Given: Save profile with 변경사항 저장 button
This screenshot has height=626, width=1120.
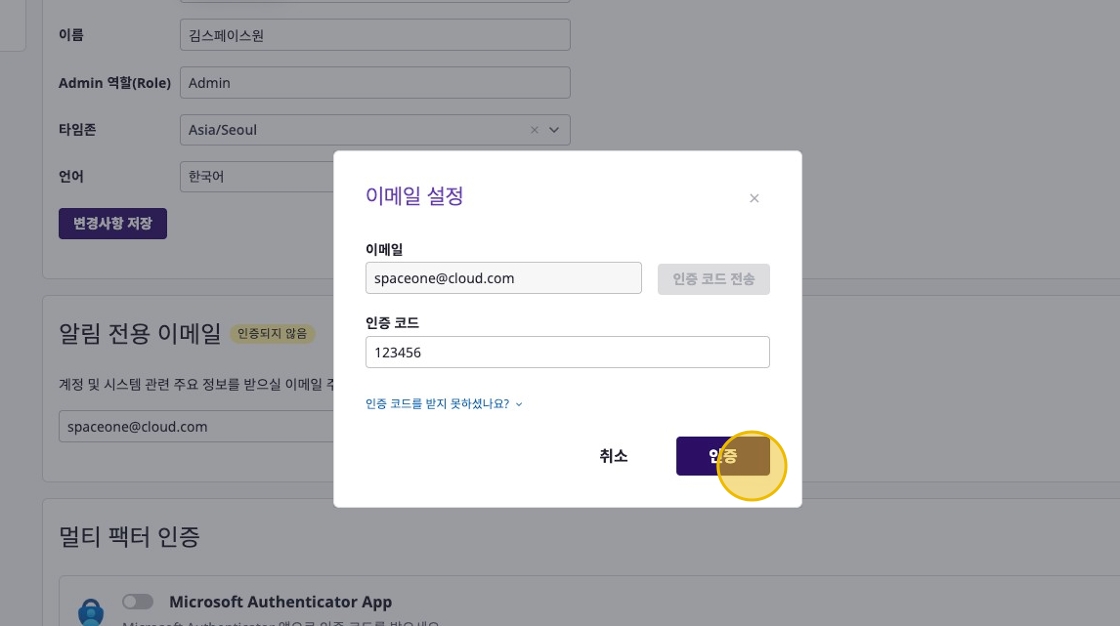Looking at the screenshot, I should (x=113, y=223).
